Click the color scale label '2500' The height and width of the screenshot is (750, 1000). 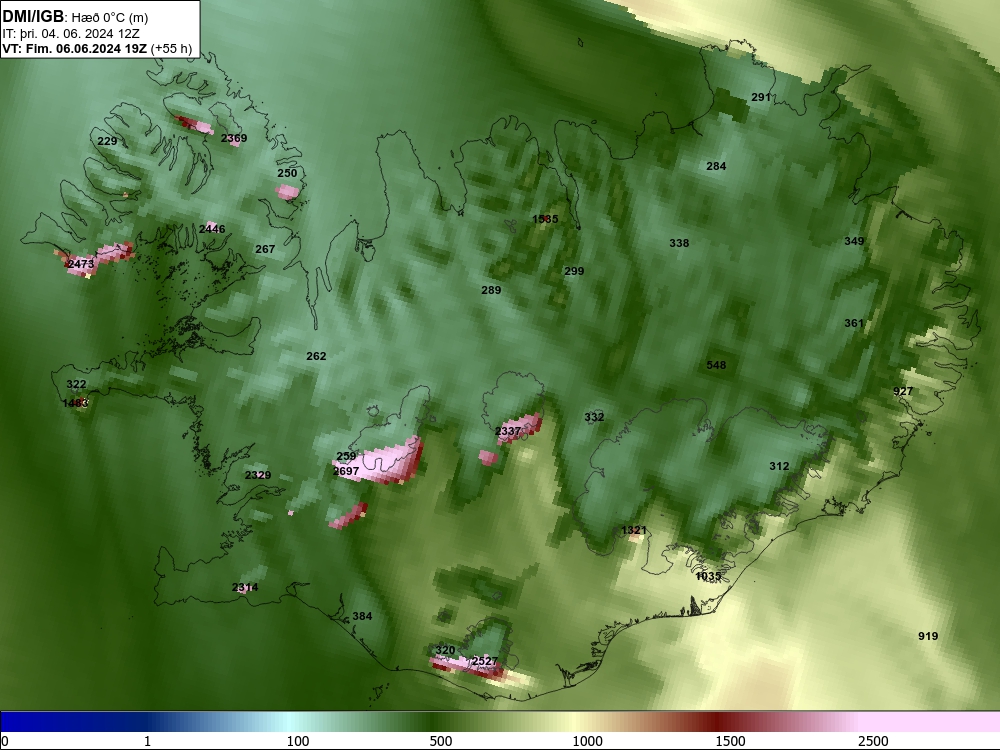[873, 741]
